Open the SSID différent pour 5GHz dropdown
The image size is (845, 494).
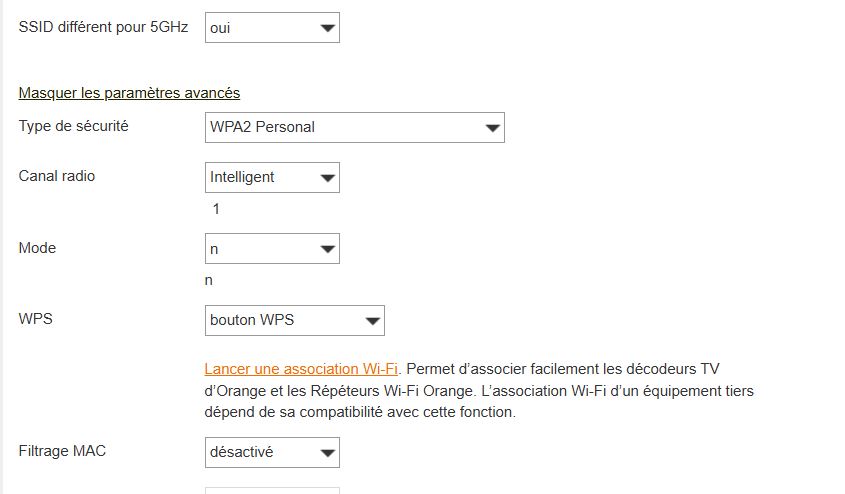271,28
